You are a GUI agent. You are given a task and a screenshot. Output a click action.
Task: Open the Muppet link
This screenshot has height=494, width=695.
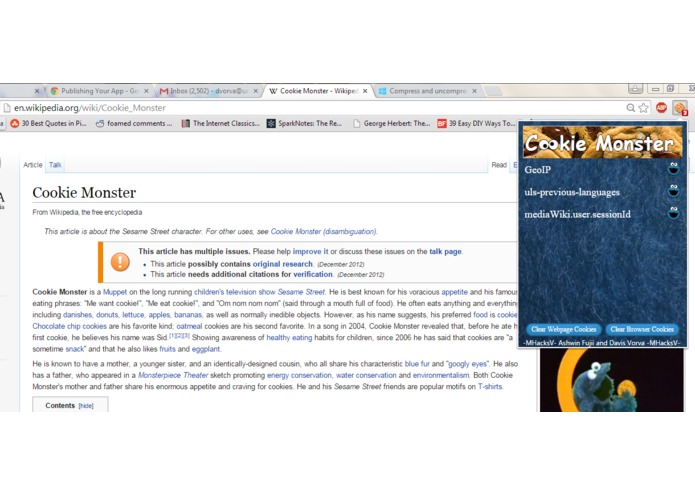(x=115, y=292)
